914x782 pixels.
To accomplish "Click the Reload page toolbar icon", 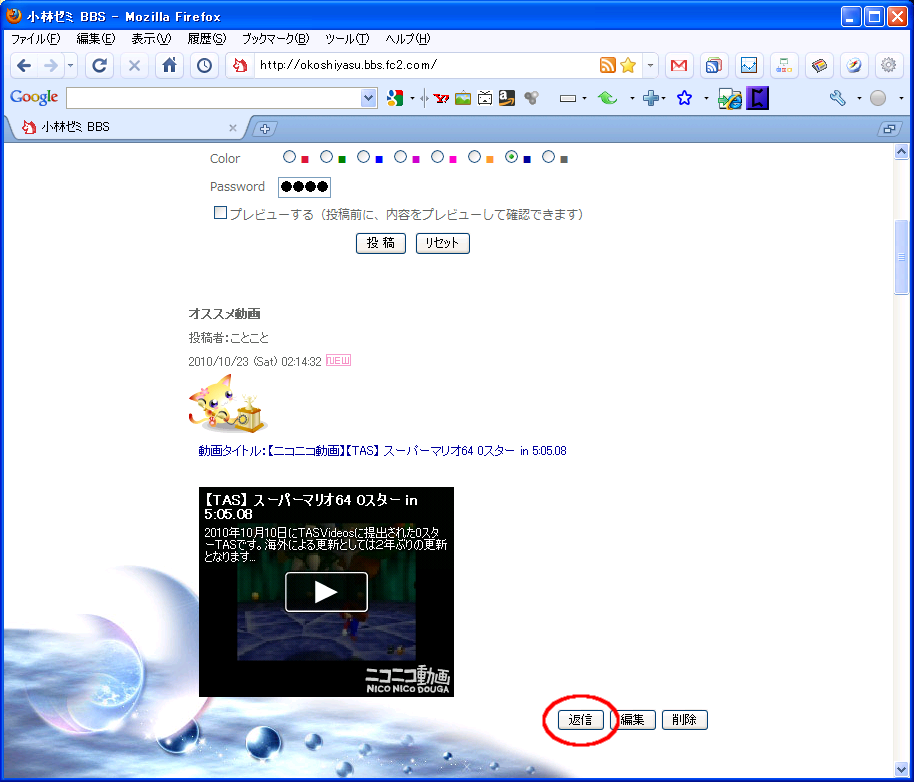I will pyautogui.click(x=99, y=66).
